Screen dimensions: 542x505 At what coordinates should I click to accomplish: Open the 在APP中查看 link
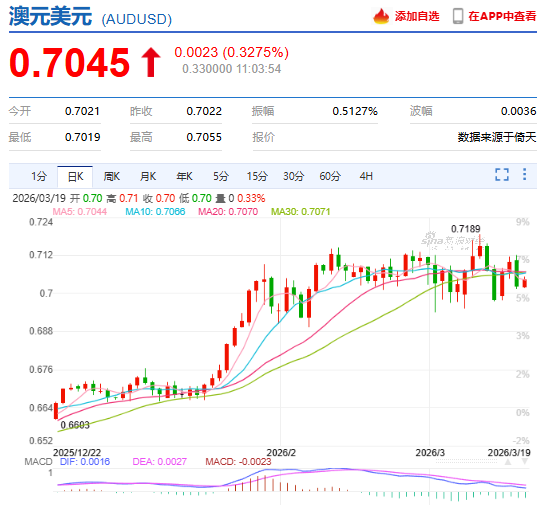[502, 16]
